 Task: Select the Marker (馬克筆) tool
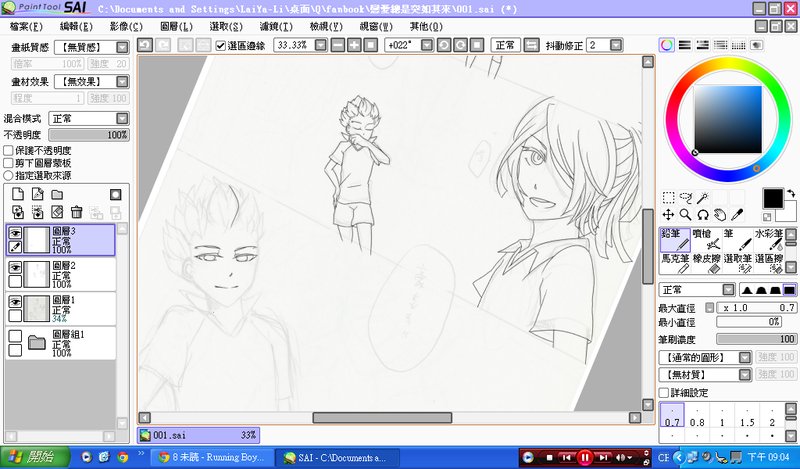pyautogui.click(x=675, y=263)
